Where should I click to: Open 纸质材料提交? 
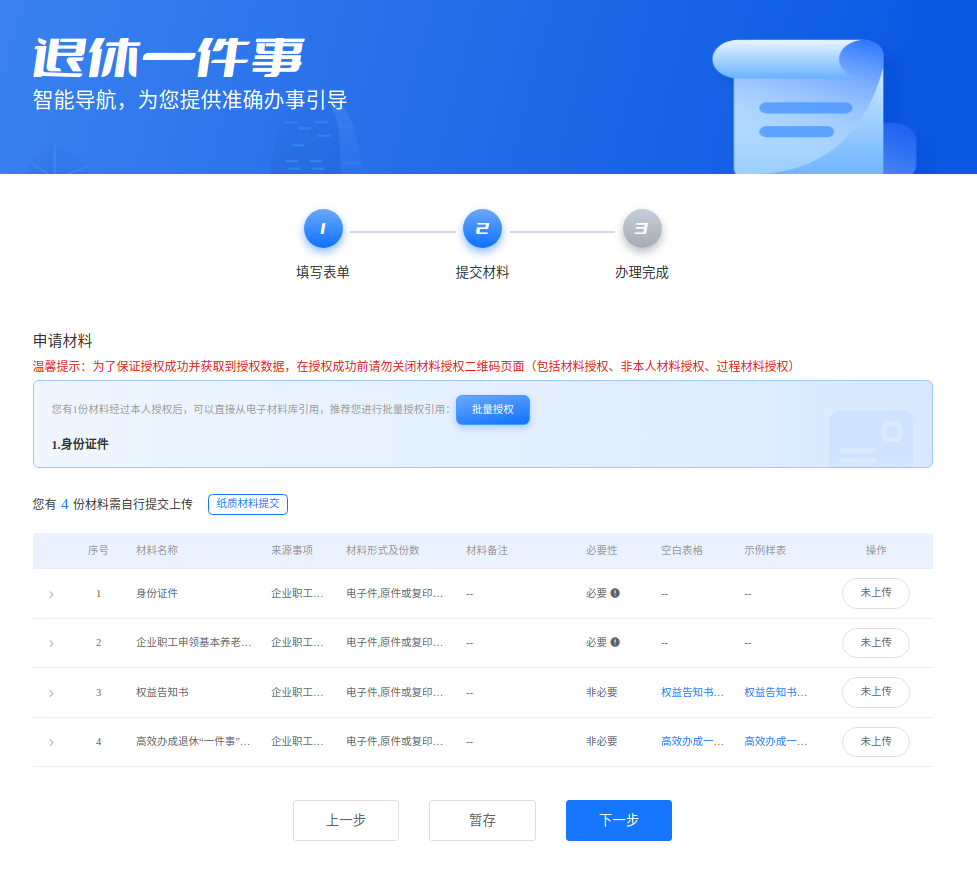pos(247,504)
